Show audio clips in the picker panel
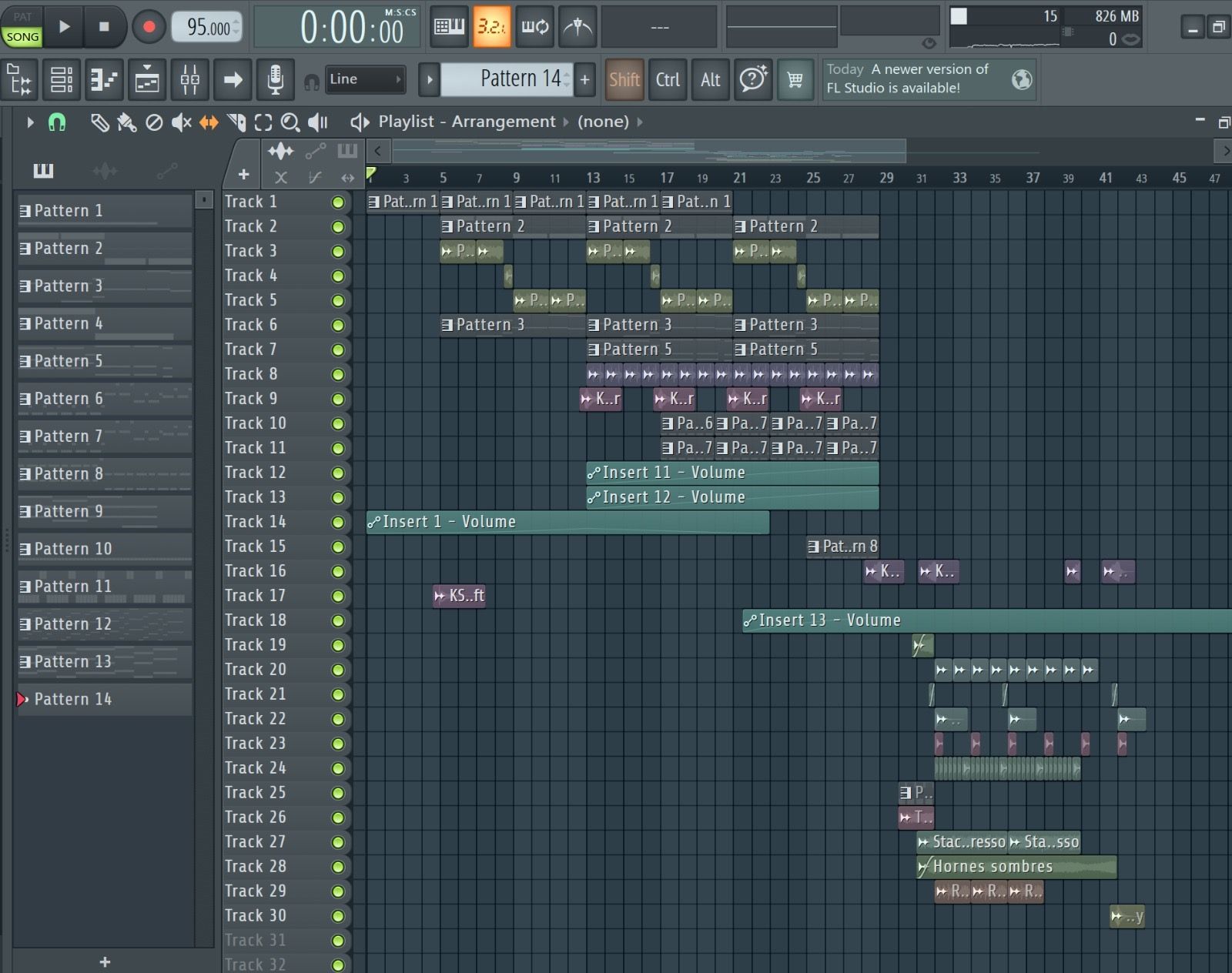Viewport: 1232px width, 973px height. click(105, 170)
